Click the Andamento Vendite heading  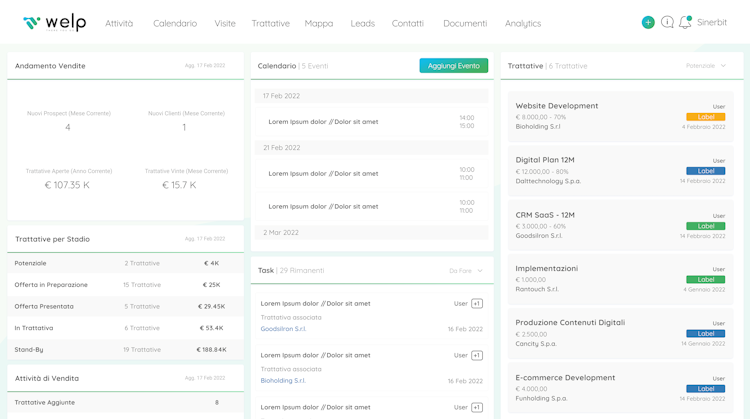tap(50, 66)
